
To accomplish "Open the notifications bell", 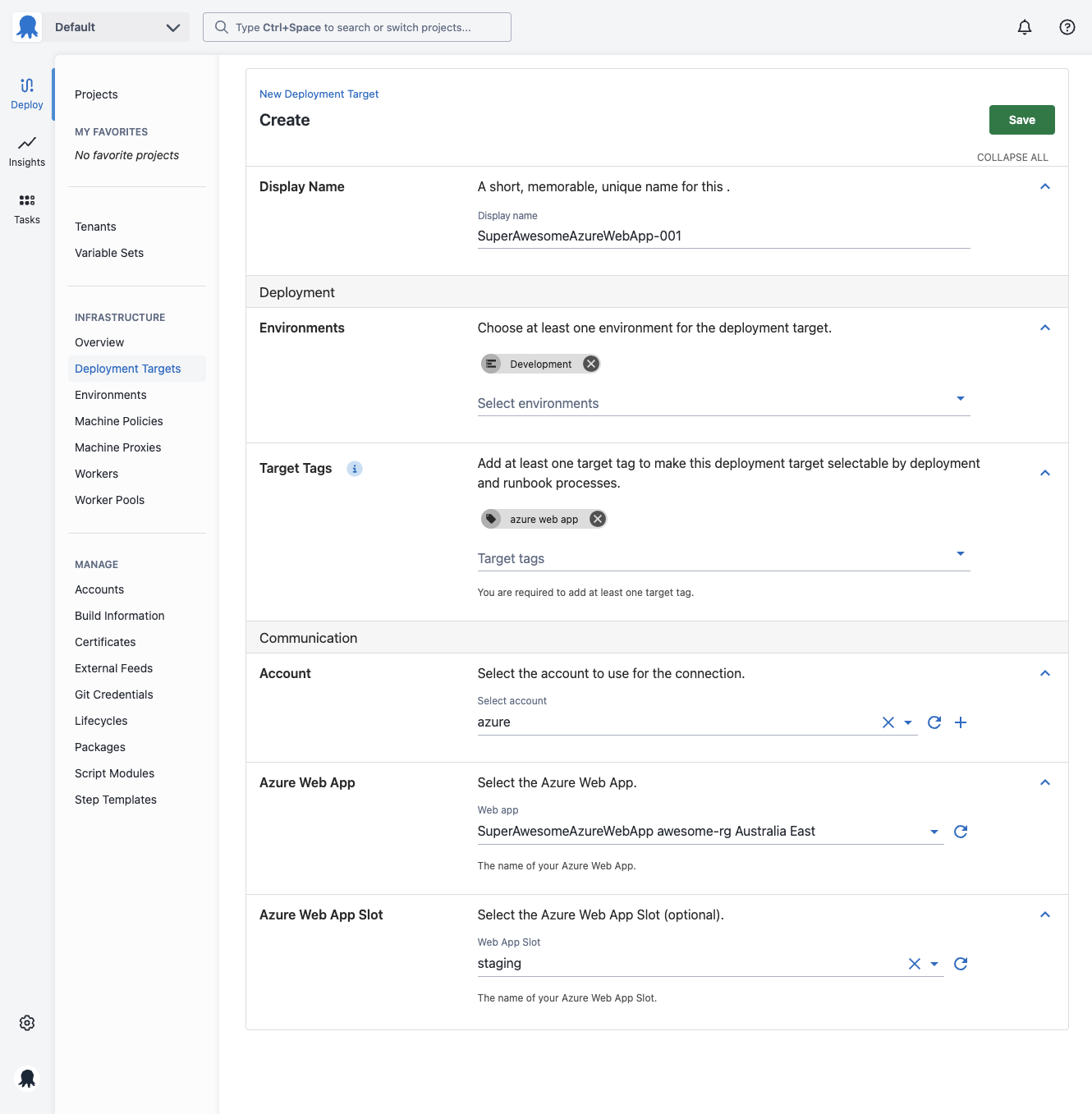I will click(1025, 27).
